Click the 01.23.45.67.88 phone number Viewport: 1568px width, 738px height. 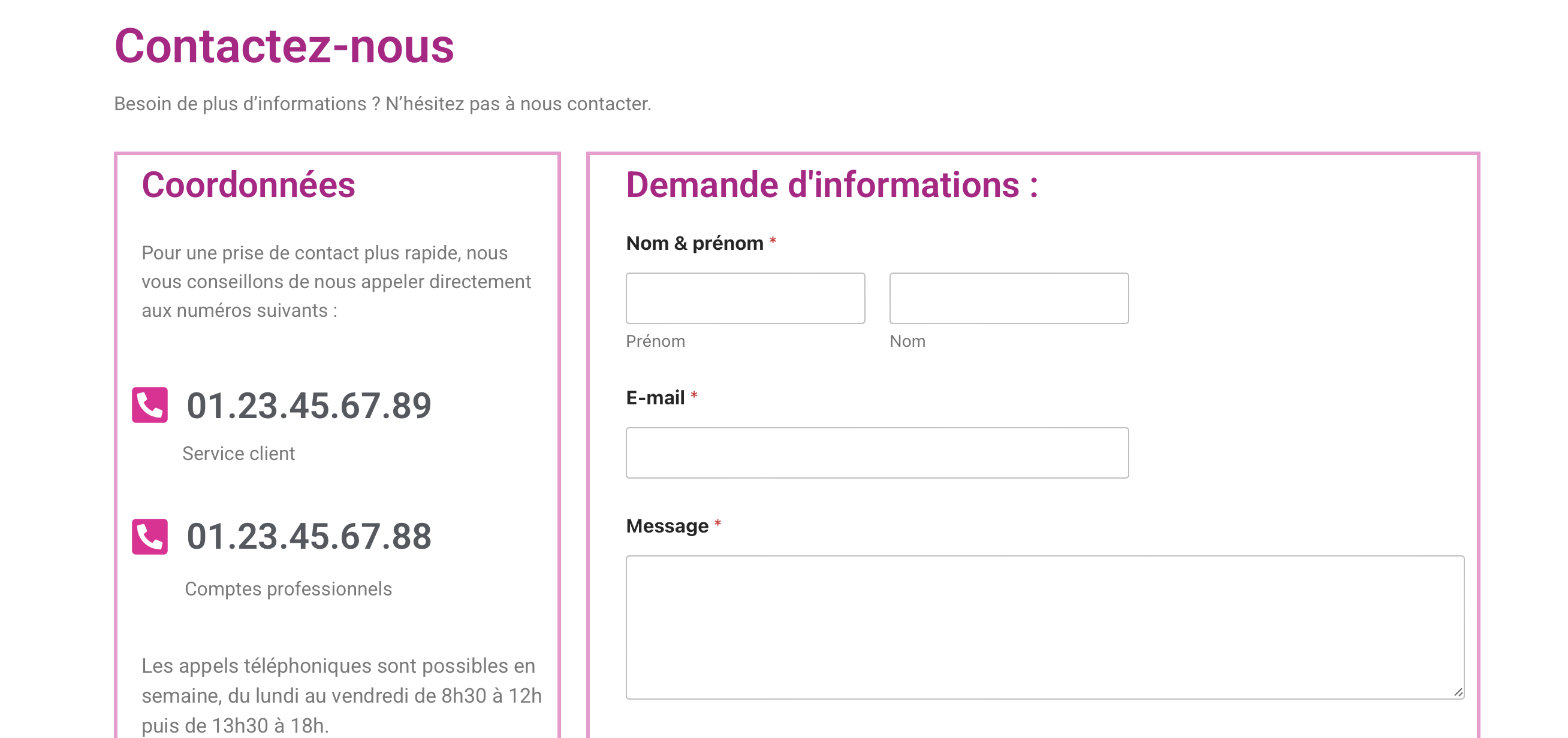click(309, 537)
